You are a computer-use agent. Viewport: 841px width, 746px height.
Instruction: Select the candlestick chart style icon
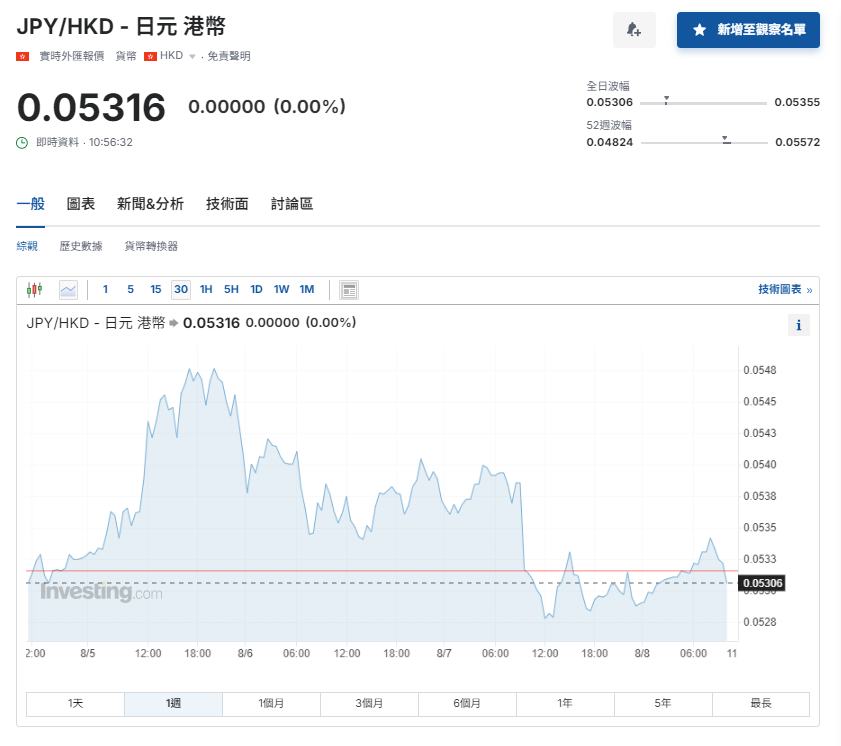(34, 289)
